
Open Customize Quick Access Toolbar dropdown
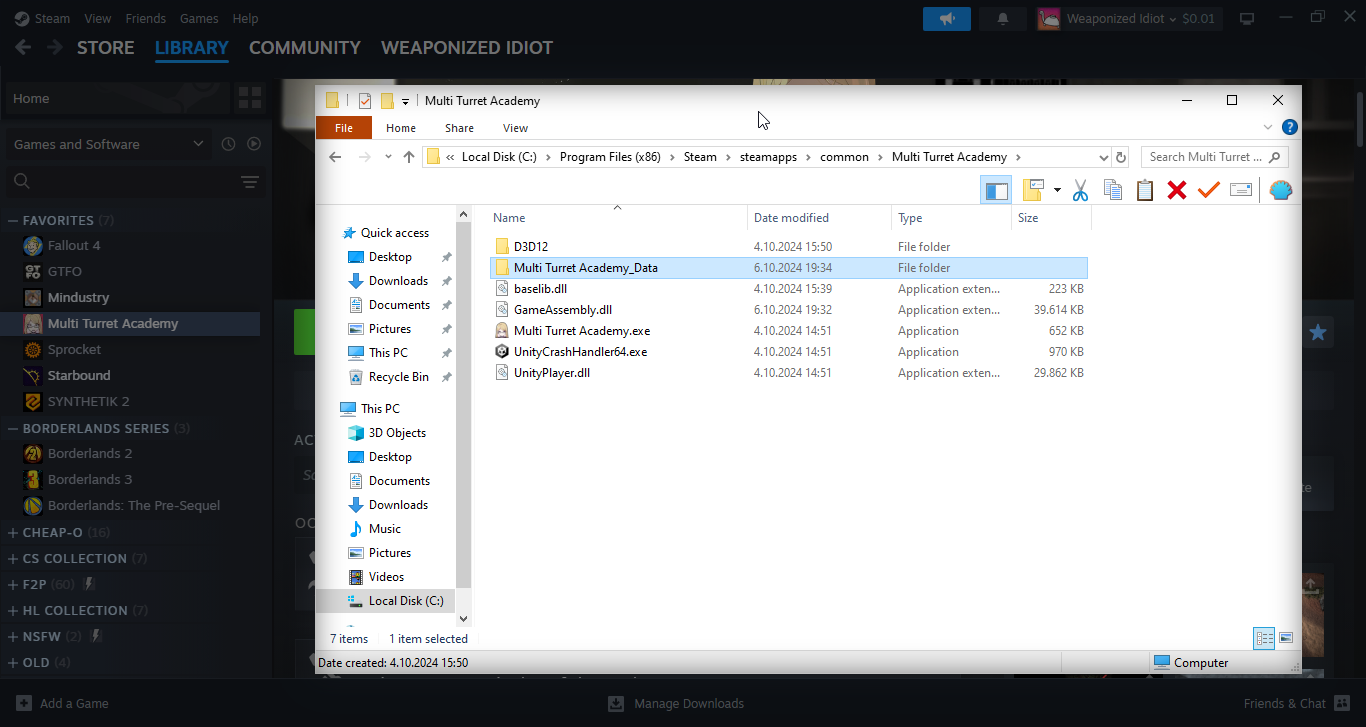[405, 101]
